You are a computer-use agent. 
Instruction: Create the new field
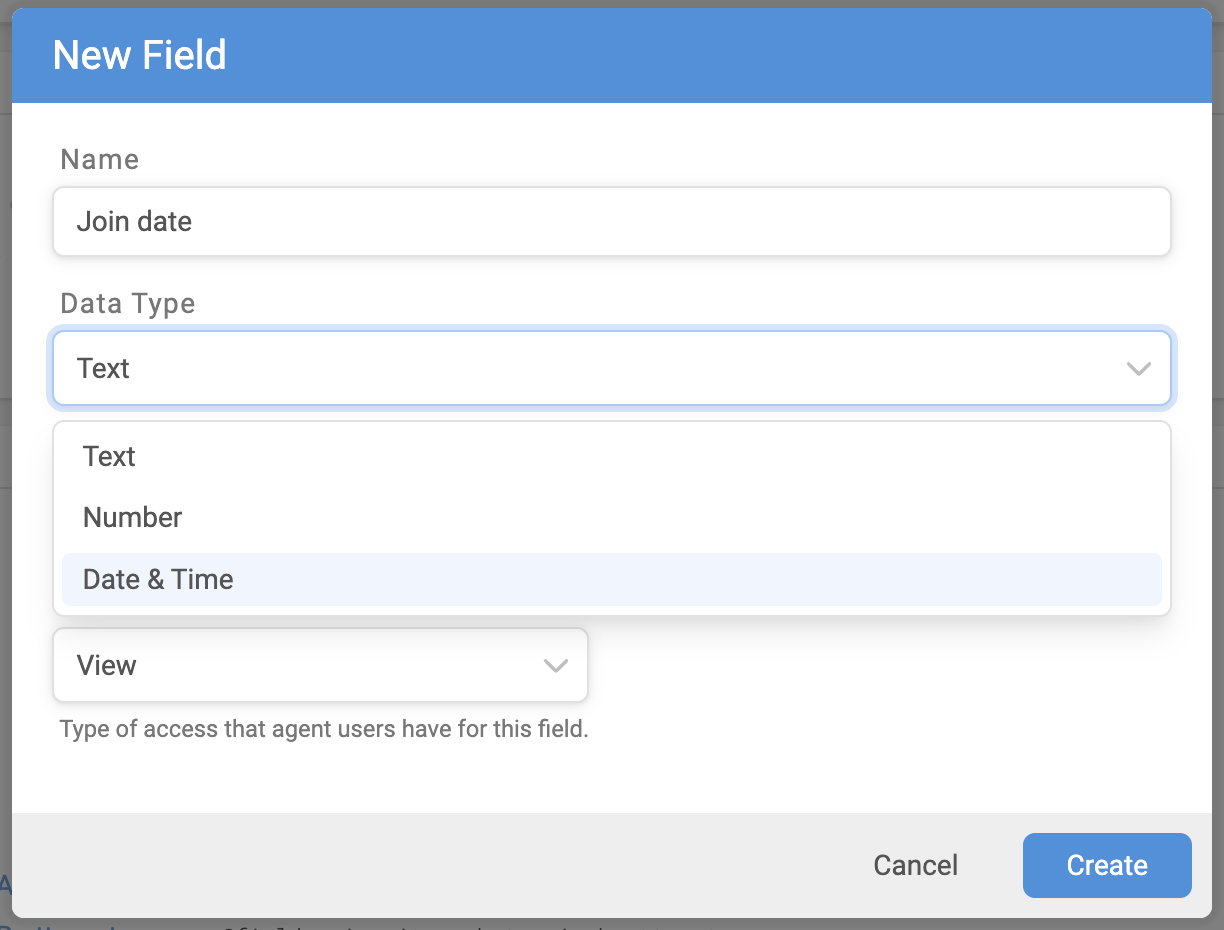[1107, 865]
